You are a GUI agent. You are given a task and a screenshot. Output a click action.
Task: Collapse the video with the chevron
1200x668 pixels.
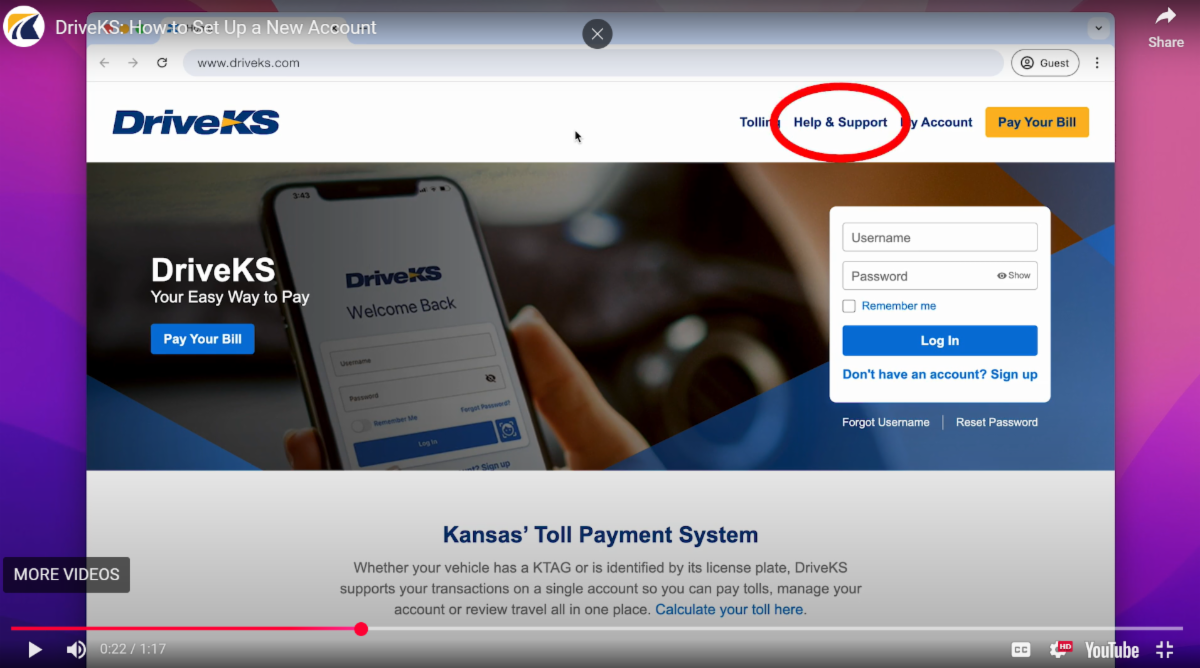[x=1098, y=28]
